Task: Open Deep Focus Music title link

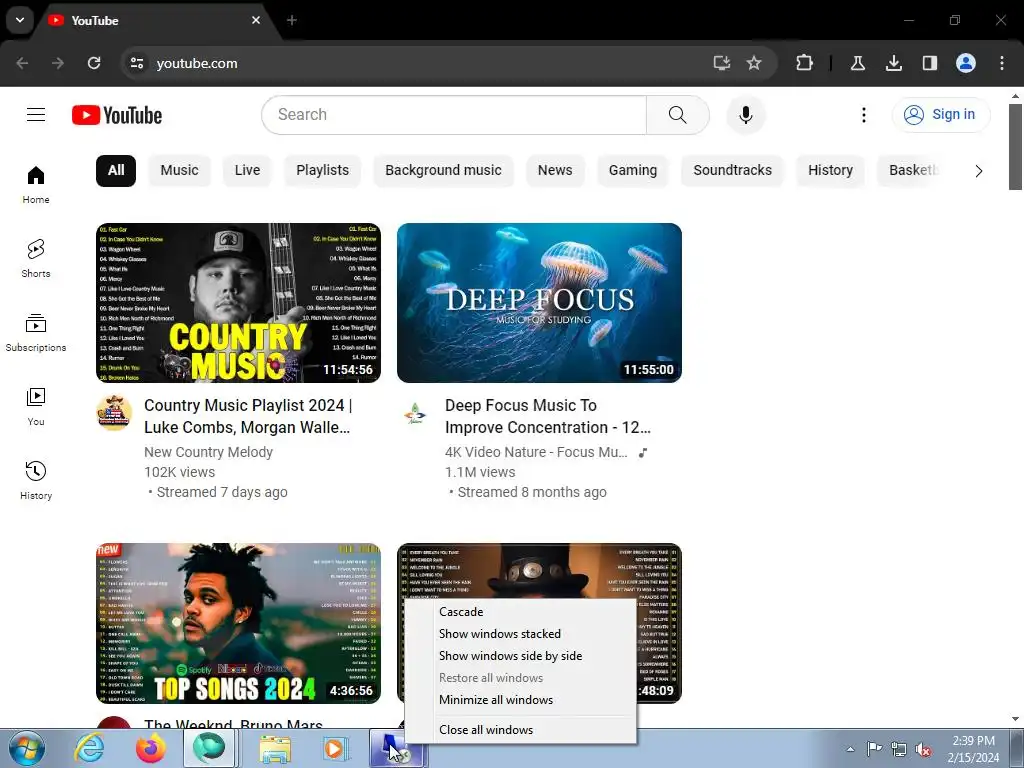Action: [x=547, y=416]
